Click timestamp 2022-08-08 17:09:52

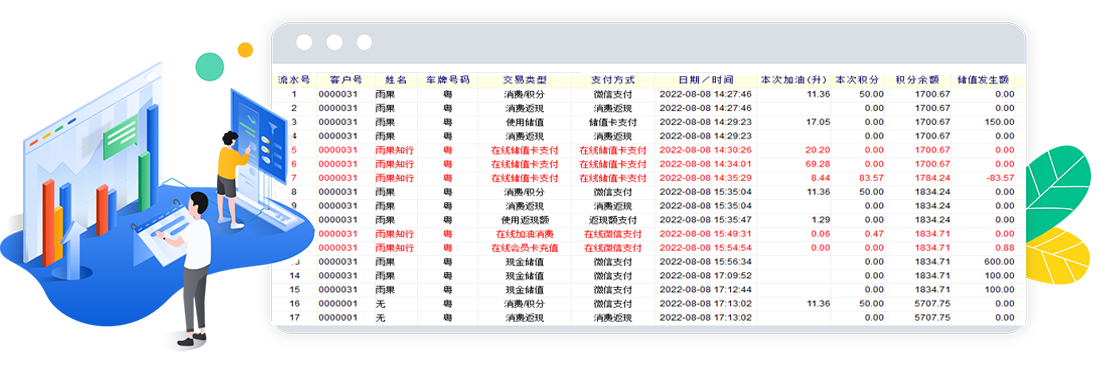[x=706, y=275]
